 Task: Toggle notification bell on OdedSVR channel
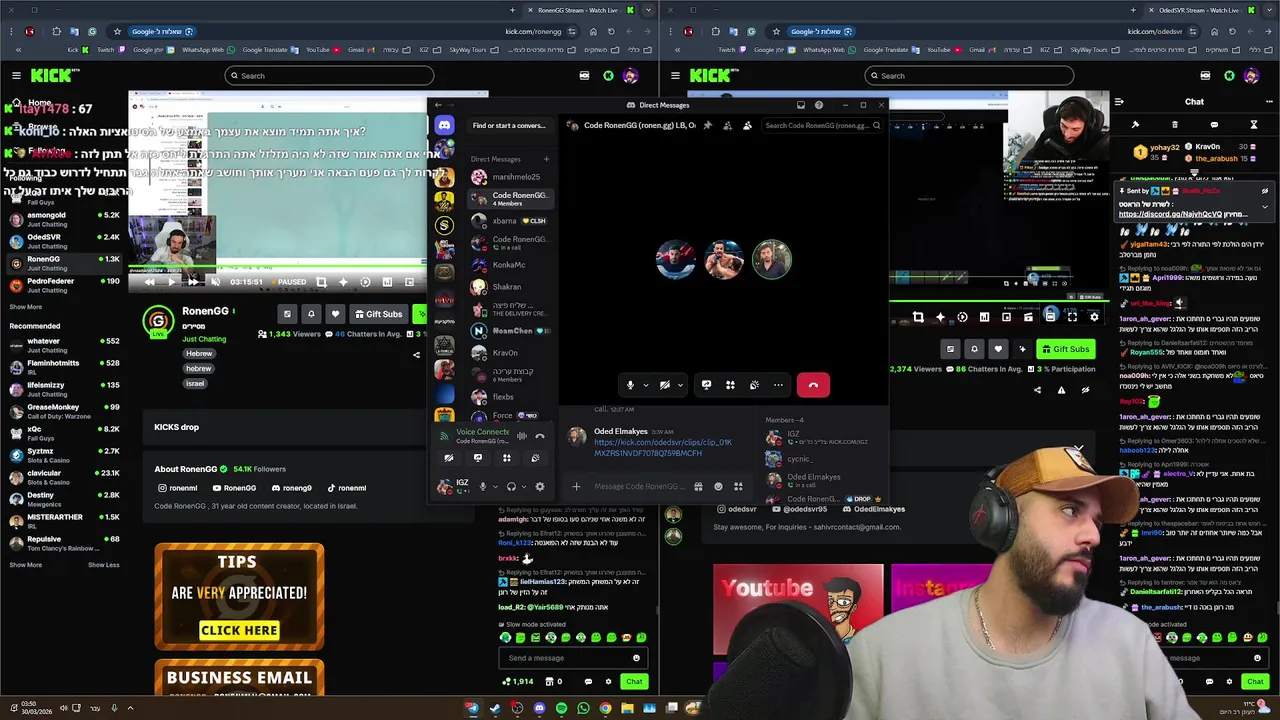pos(974,349)
